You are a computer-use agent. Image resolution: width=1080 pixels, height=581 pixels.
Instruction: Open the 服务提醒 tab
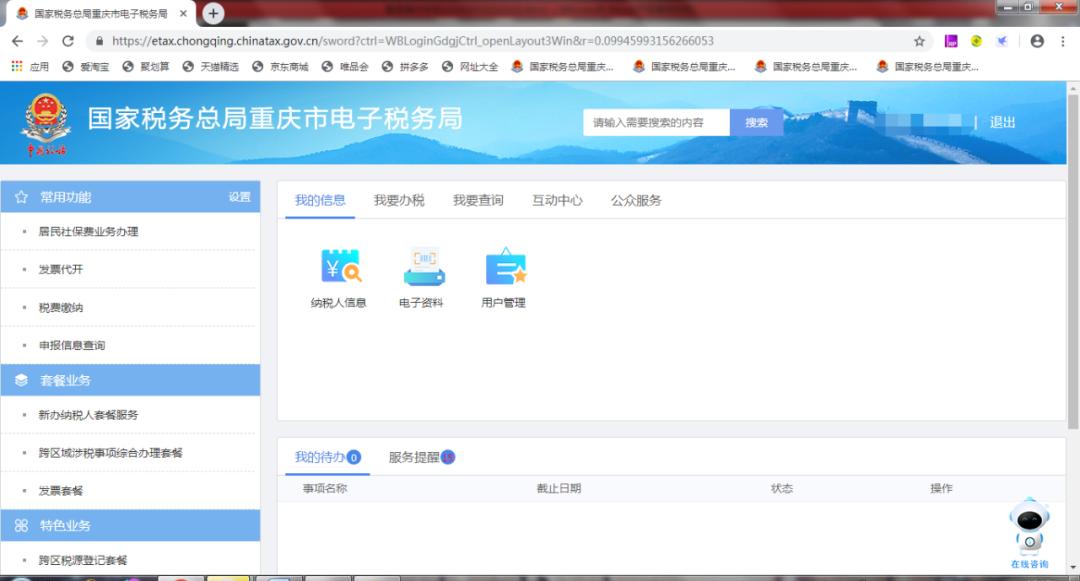pos(414,457)
